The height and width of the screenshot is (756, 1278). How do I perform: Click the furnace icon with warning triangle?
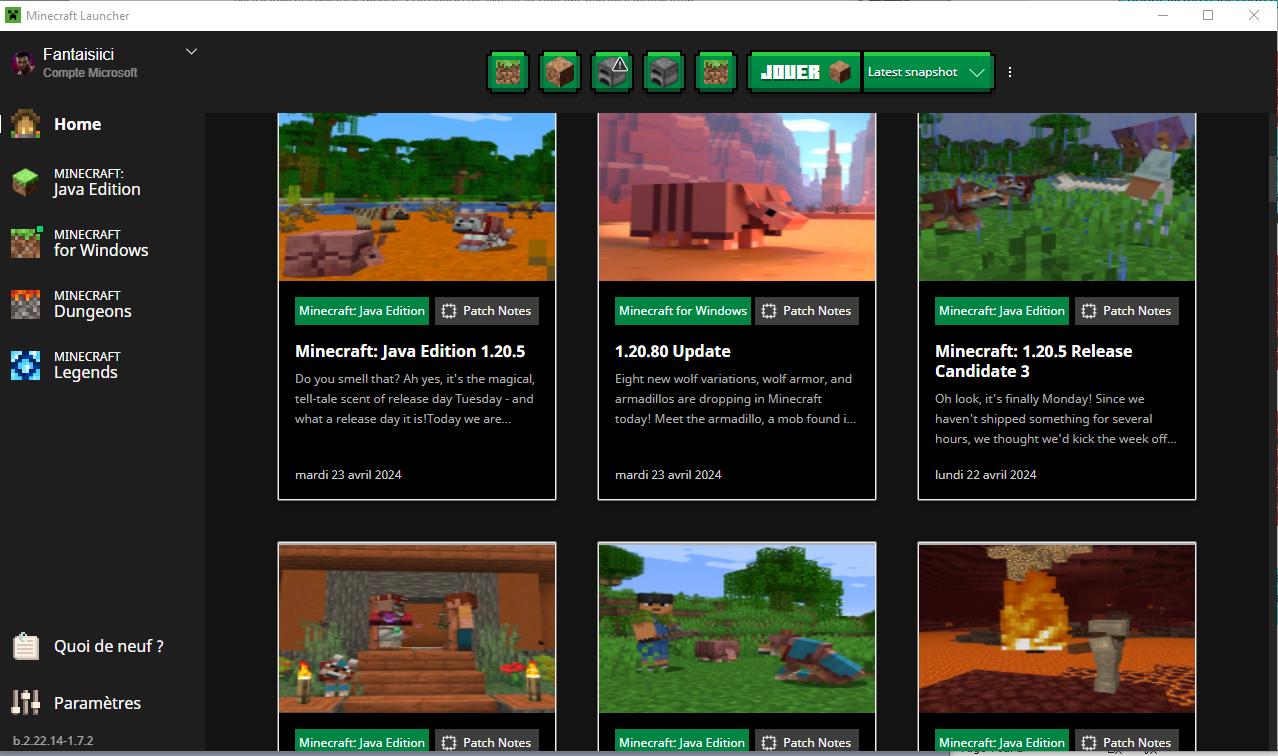pyautogui.click(x=611, y=72)
